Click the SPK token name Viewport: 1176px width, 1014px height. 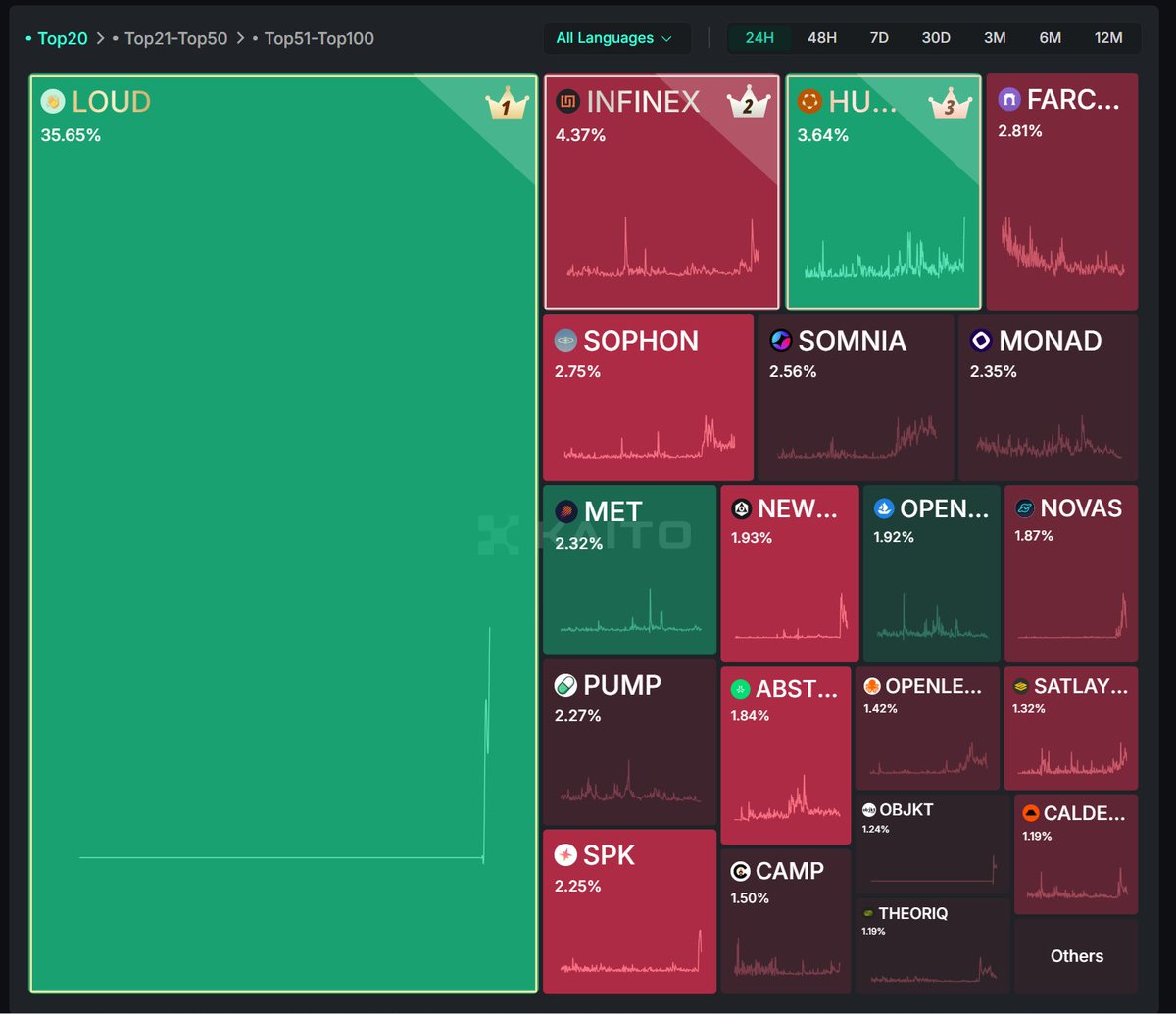pyautogui.click(x=610, y=855)
